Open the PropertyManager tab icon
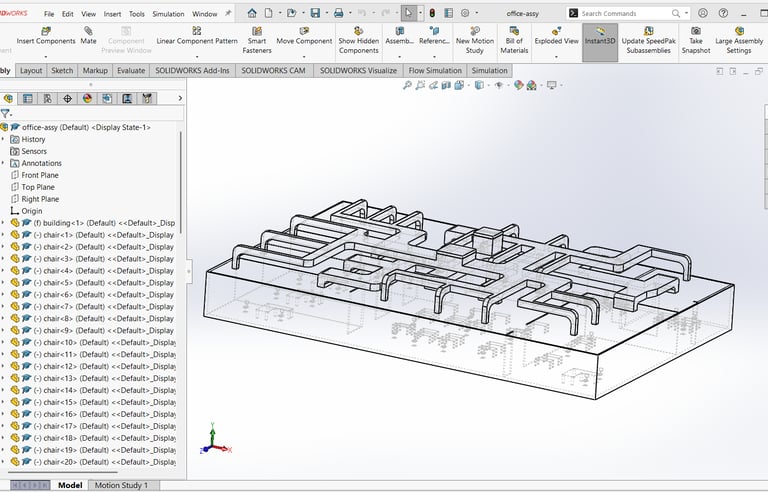Image resolution: width=768 pixels, height=492 pixels. (28, 99)
